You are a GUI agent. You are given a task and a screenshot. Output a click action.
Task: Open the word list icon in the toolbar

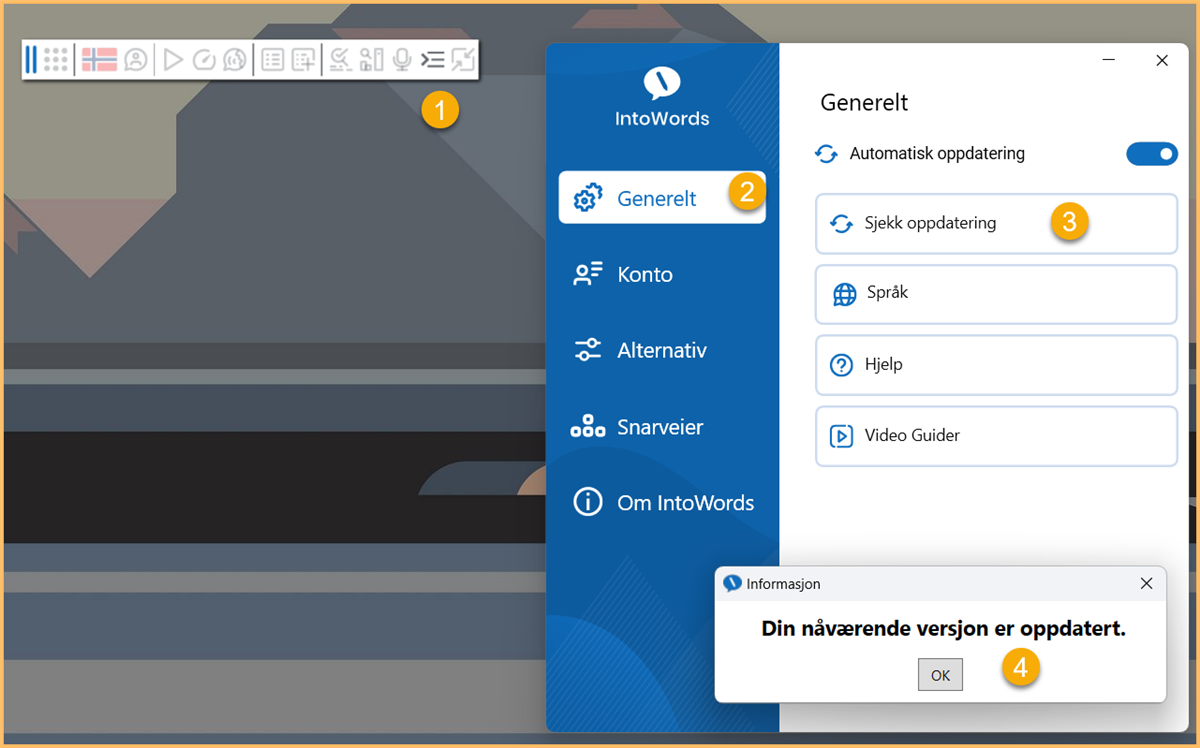point(272,60)
